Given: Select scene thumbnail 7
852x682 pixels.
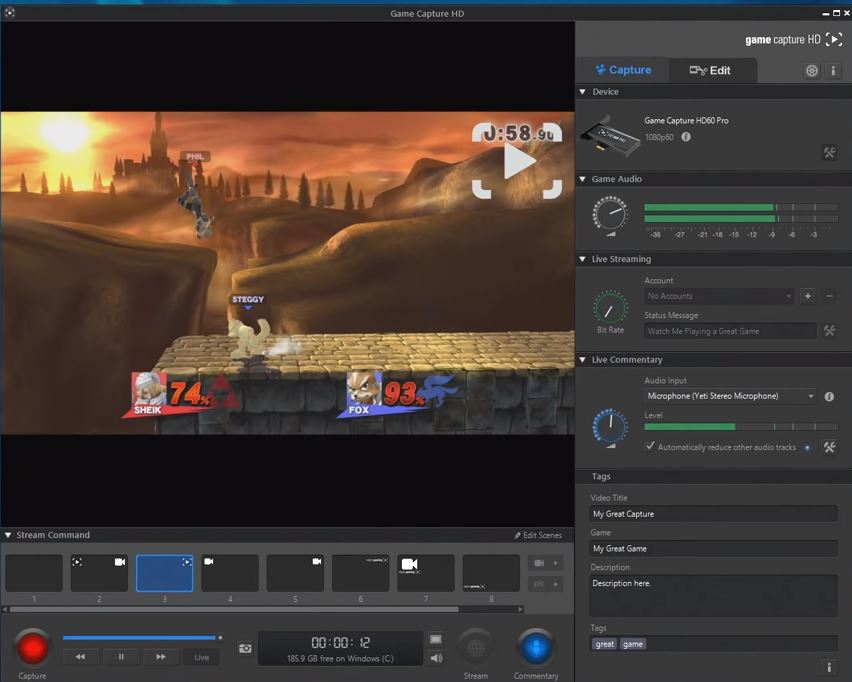Looking at the screenshot, I should (x=425, y=573).
